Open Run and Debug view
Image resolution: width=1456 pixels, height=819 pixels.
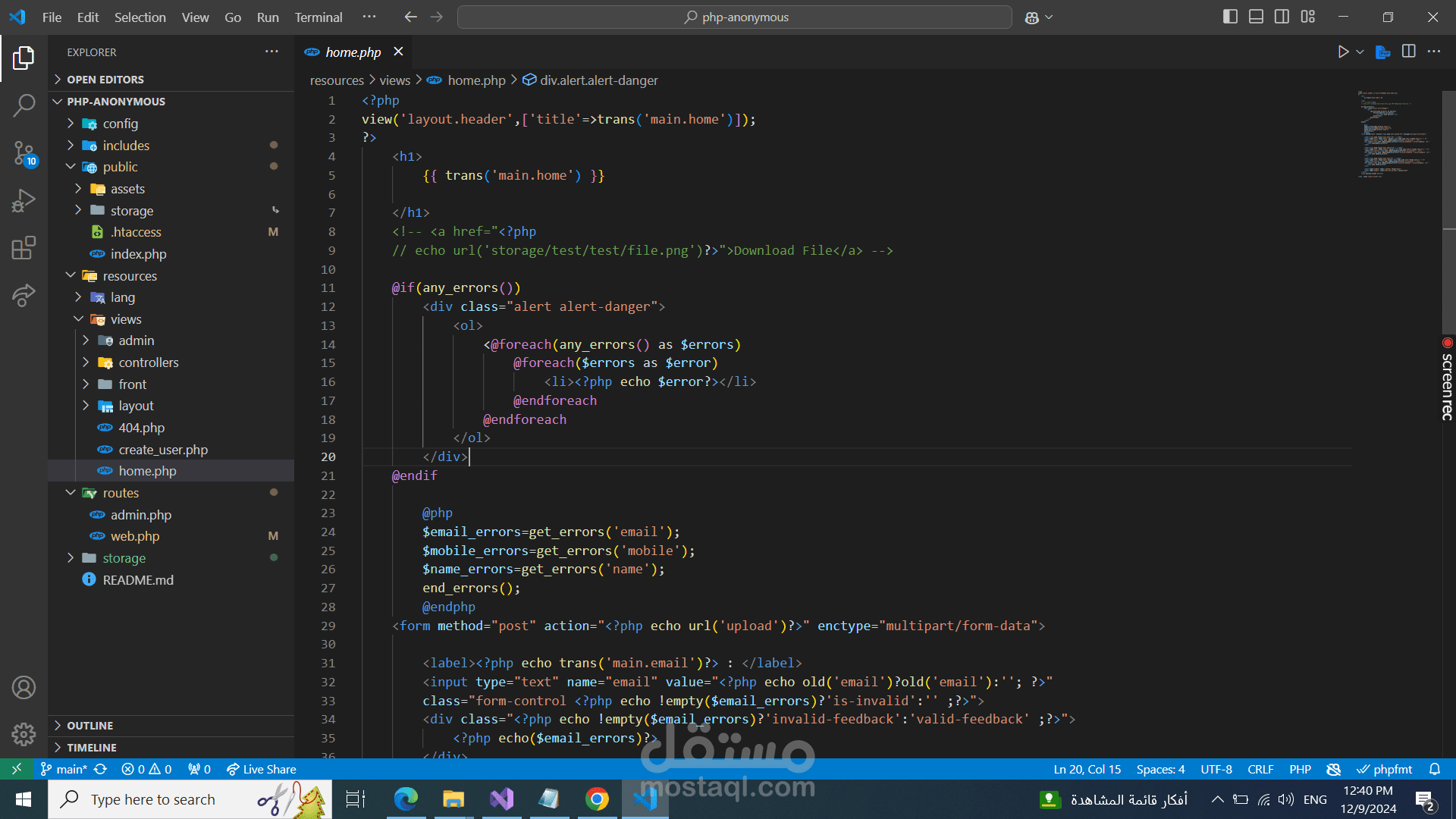click(24, 201)
